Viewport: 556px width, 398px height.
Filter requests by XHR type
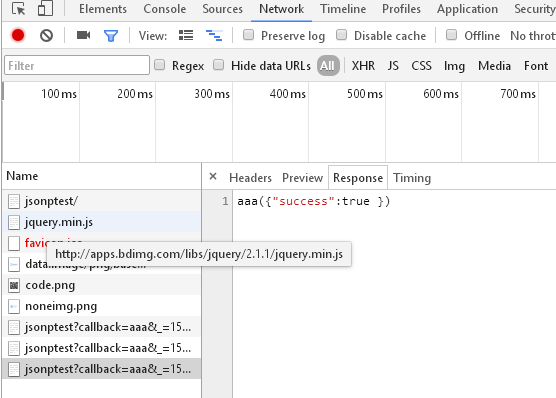pyautogui.click(x=363, y=66)
